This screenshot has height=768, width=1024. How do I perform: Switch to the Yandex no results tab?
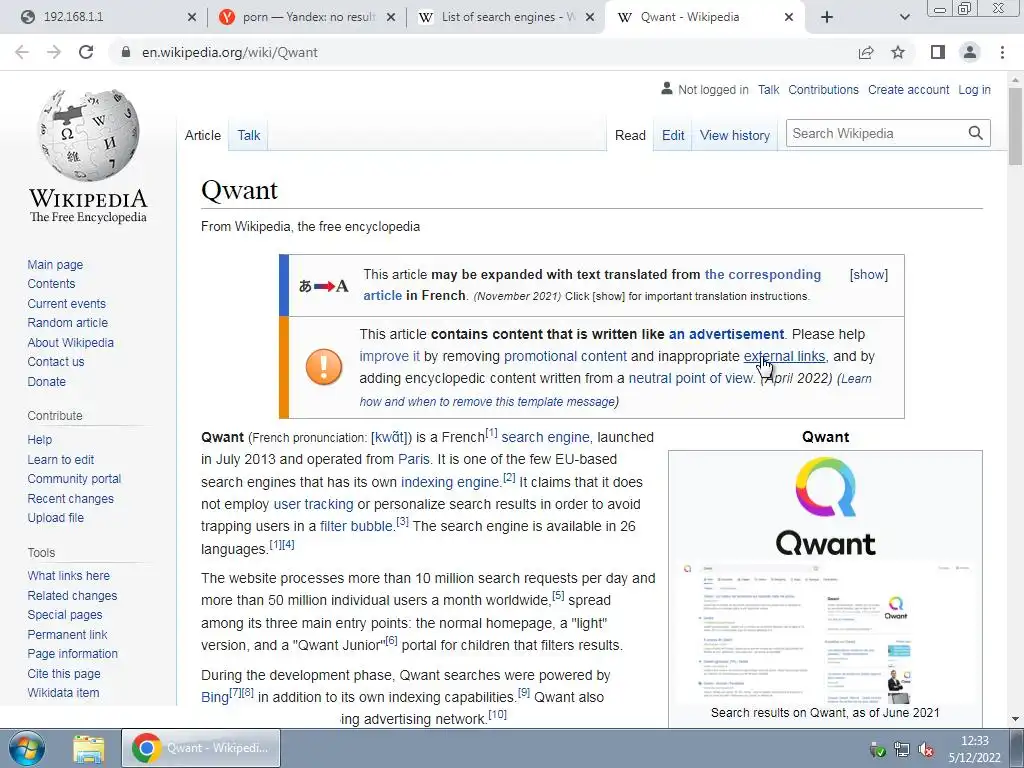307,17
